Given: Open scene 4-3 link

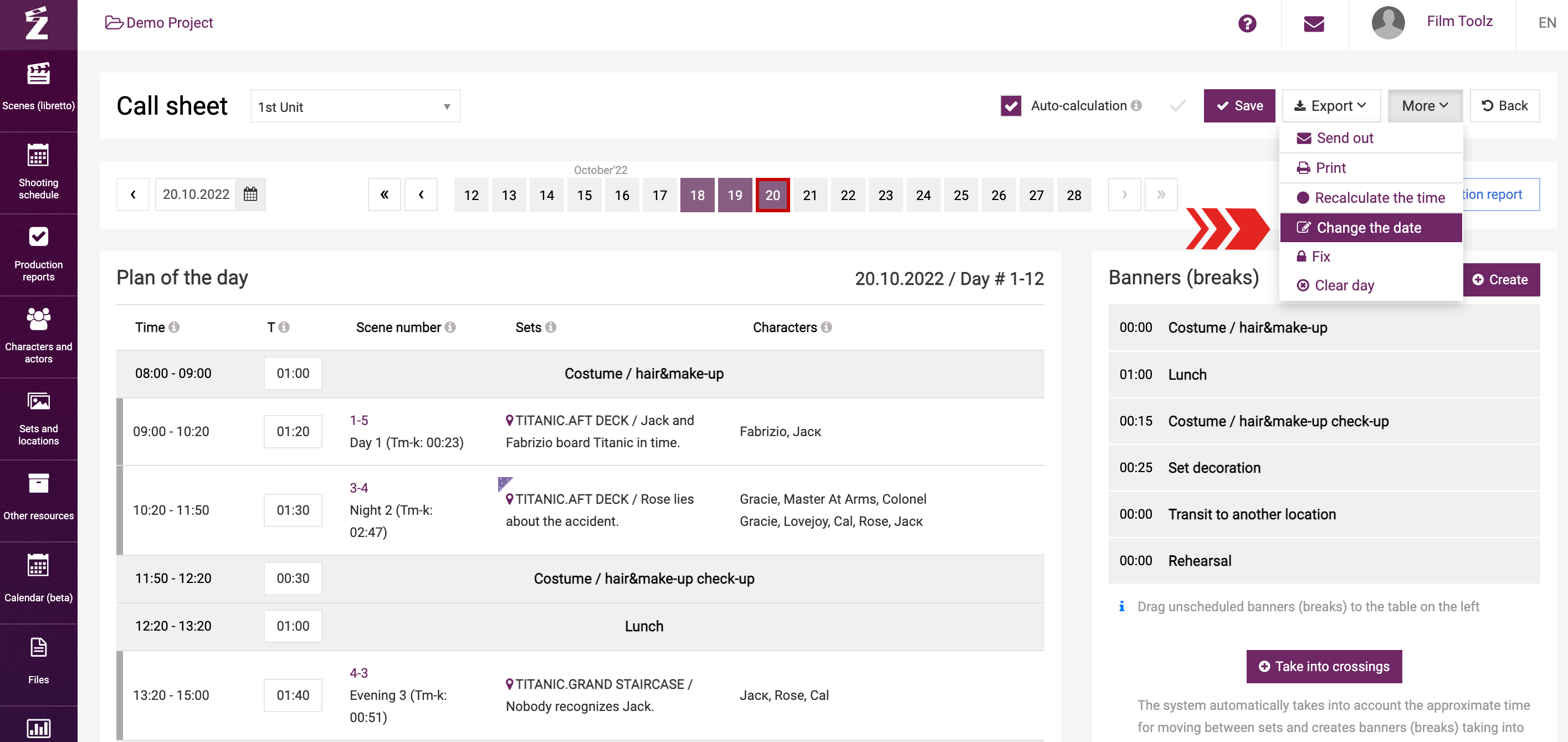Looking at the screenshot, I should 358,673.
